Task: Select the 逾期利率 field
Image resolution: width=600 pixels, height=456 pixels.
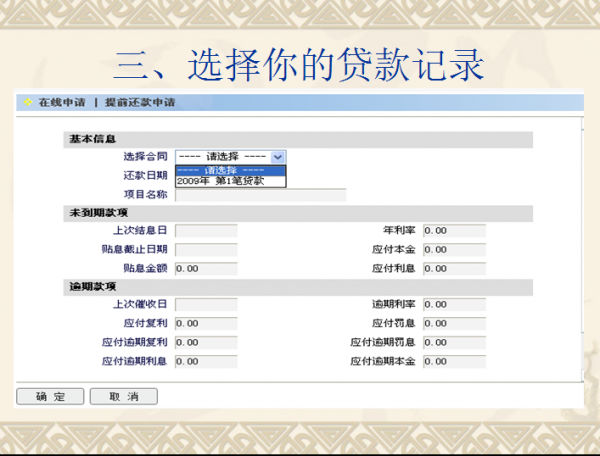Action: [454, 305]
